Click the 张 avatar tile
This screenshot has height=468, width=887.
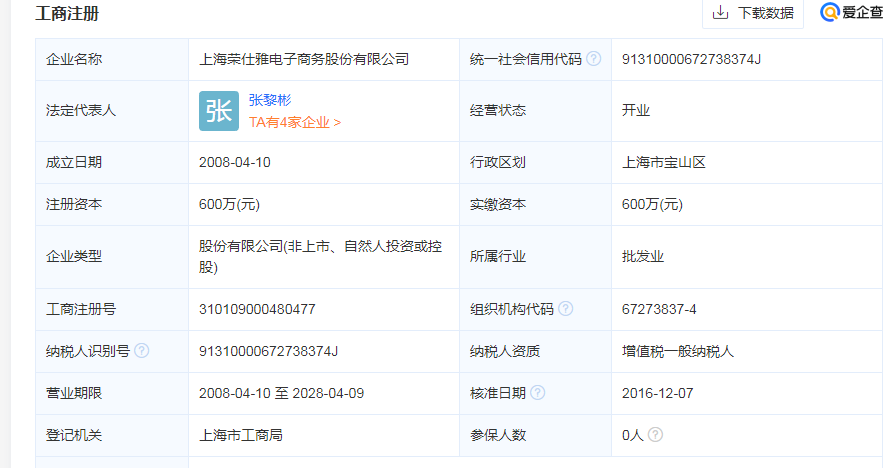[x=219, y=111]
